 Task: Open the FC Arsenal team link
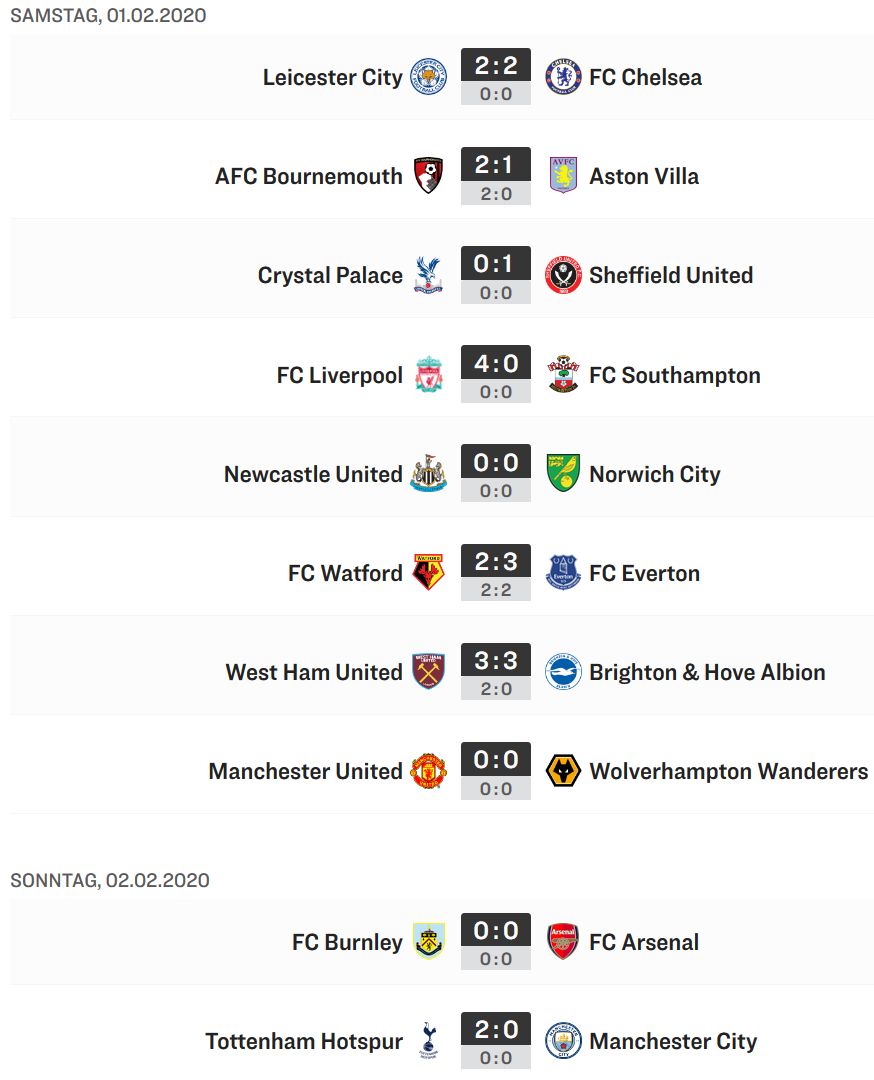(x=643, y=942)
